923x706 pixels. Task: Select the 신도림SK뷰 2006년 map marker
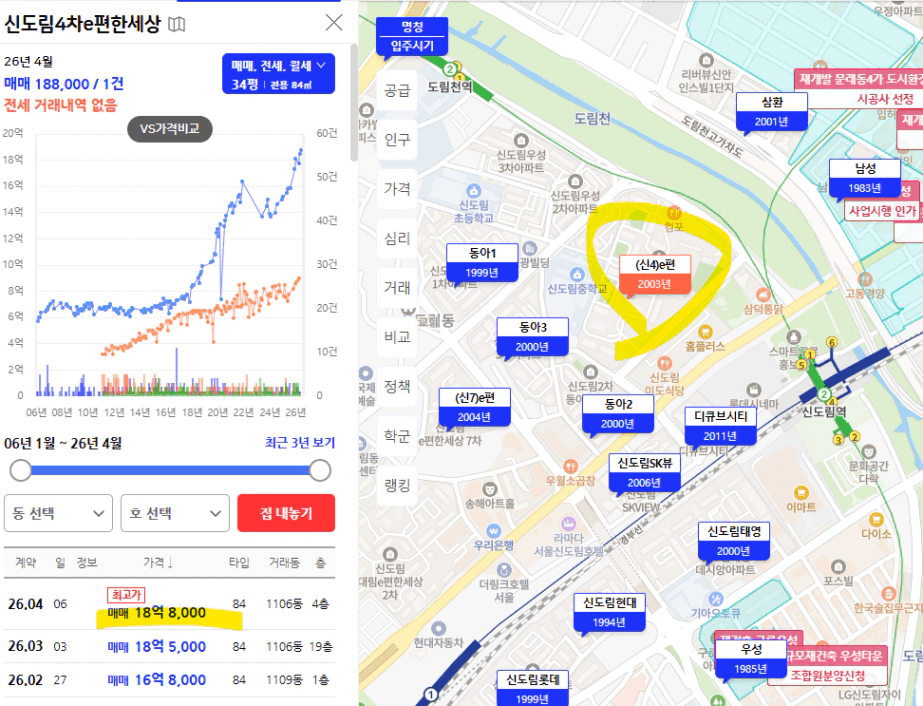tap(645, 473)
